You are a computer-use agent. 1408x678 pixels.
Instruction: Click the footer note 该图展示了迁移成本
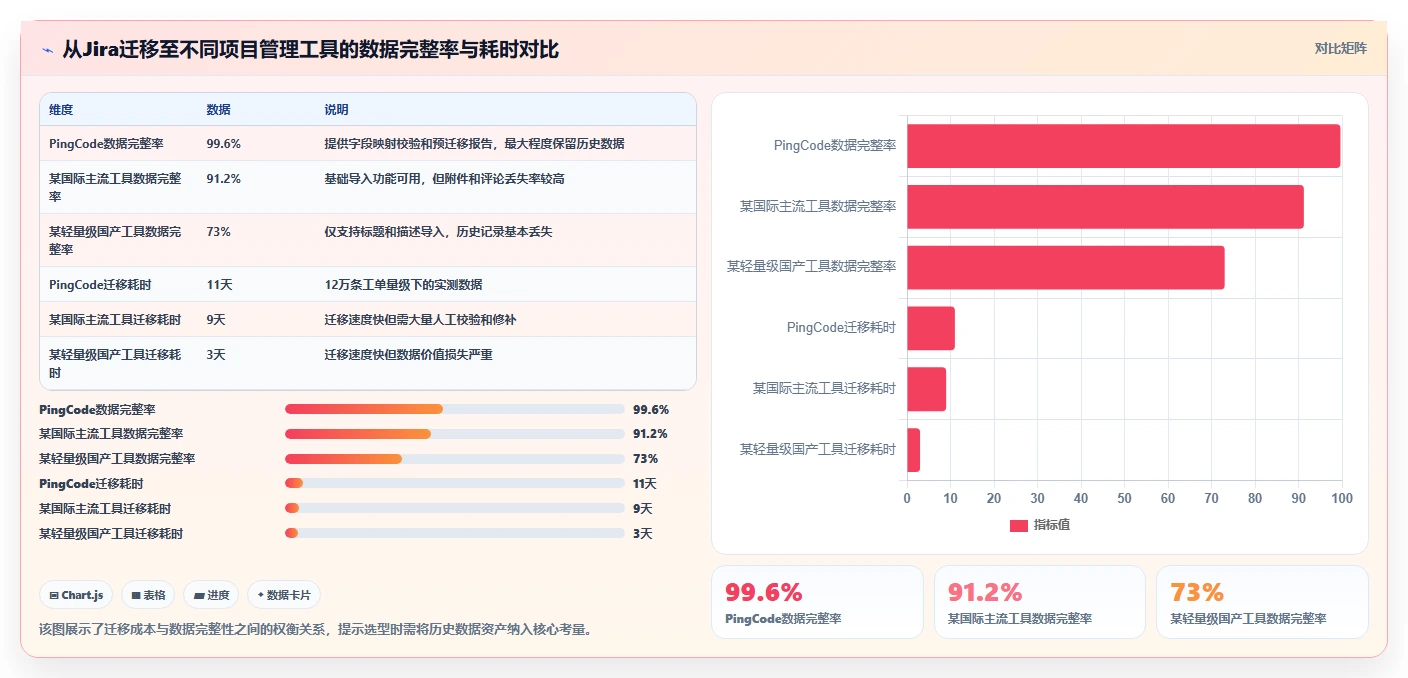coord(315,630)
